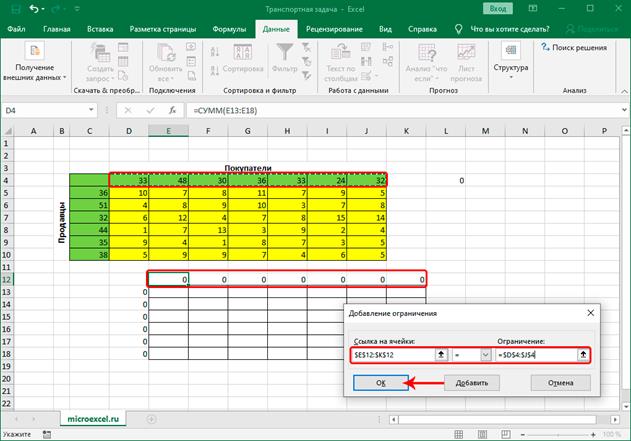Click the add new sheet plus icon
Screen dimensions: 631x441
tap(151, 419)
